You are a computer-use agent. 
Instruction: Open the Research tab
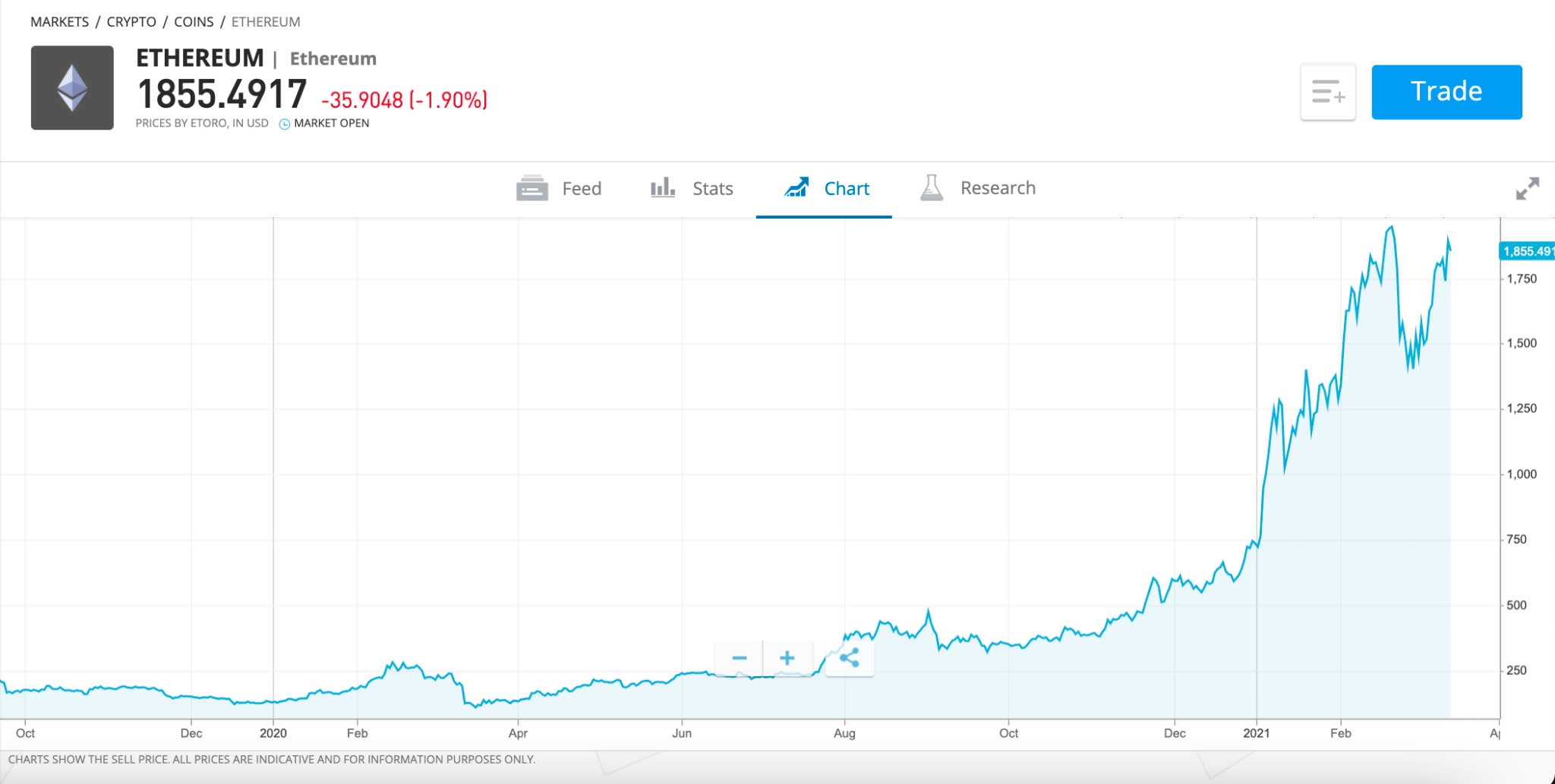click(978, 187)
